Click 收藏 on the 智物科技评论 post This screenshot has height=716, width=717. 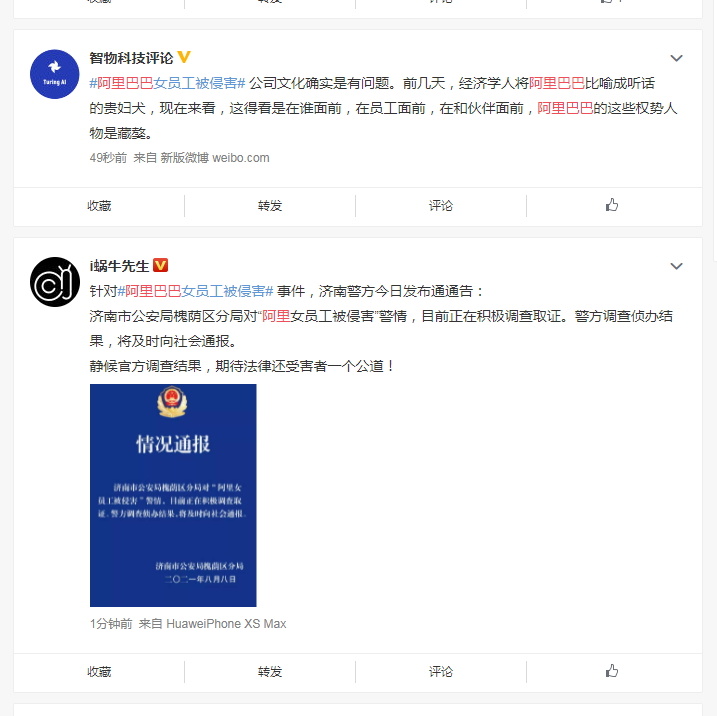pos(99,206)
